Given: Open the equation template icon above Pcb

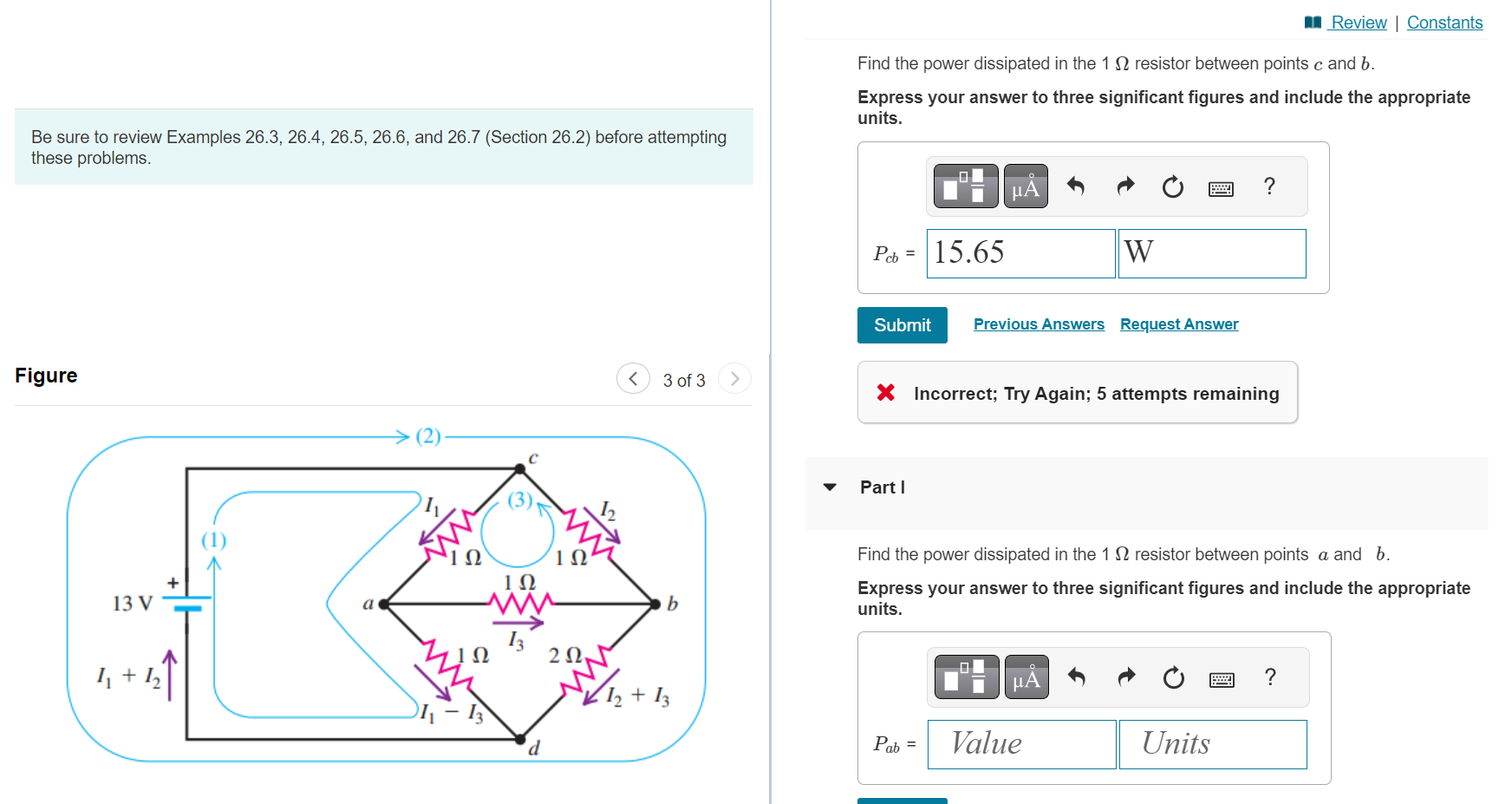Looking at the screenshot, I should pos(964,186).
